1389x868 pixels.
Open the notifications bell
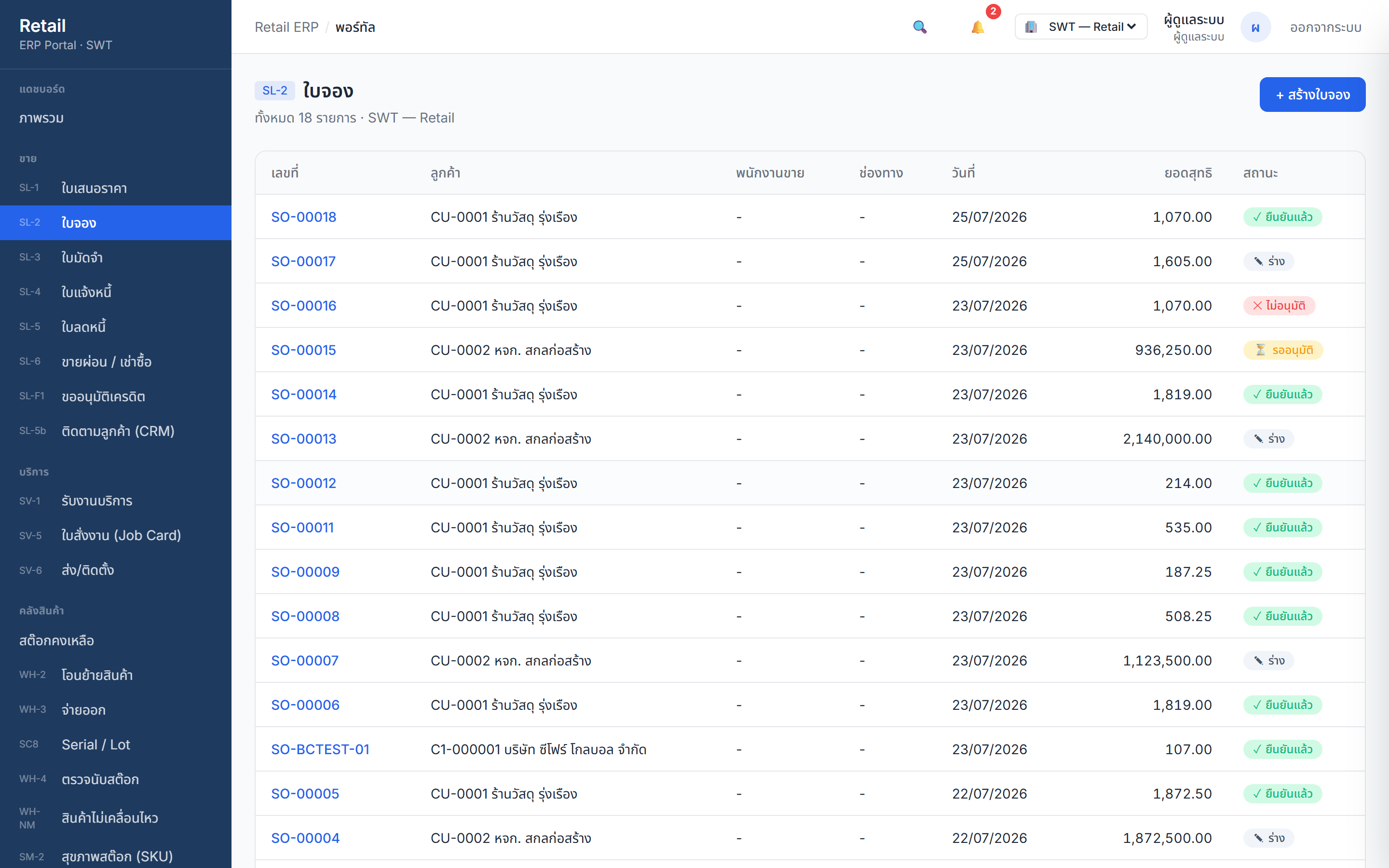(978, 27)
